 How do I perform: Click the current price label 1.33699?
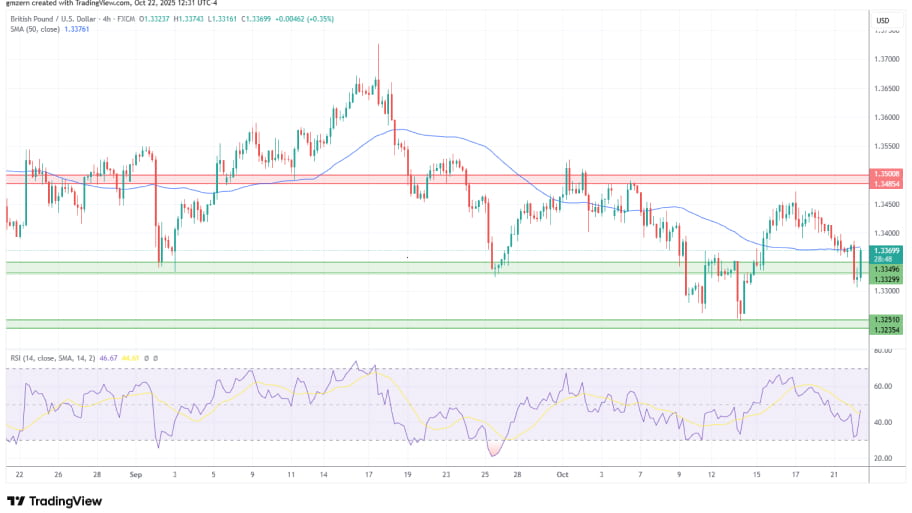tap(887, 250)
